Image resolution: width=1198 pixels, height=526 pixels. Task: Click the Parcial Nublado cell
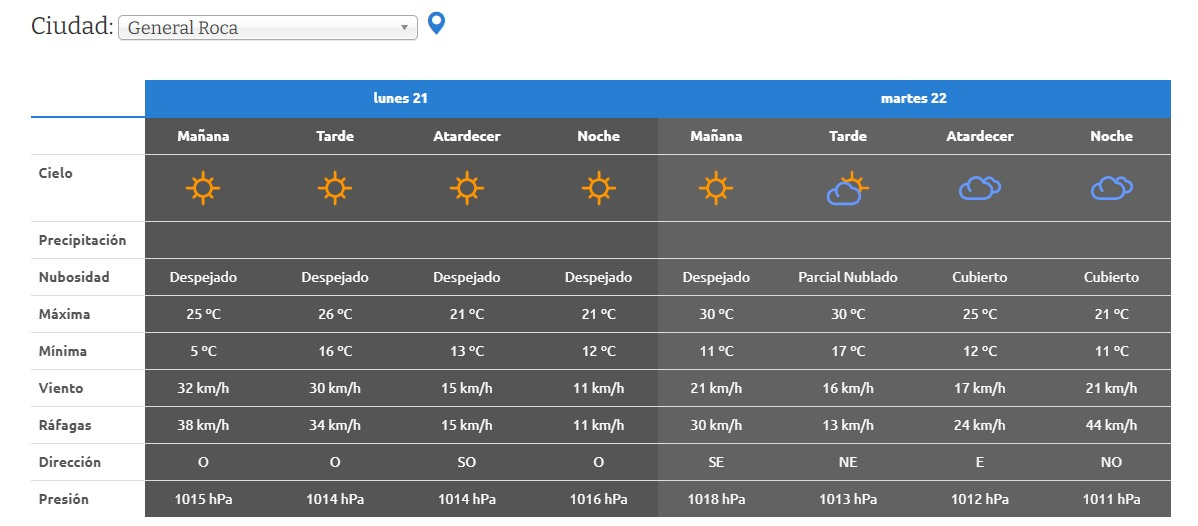[x=847, y=277]
